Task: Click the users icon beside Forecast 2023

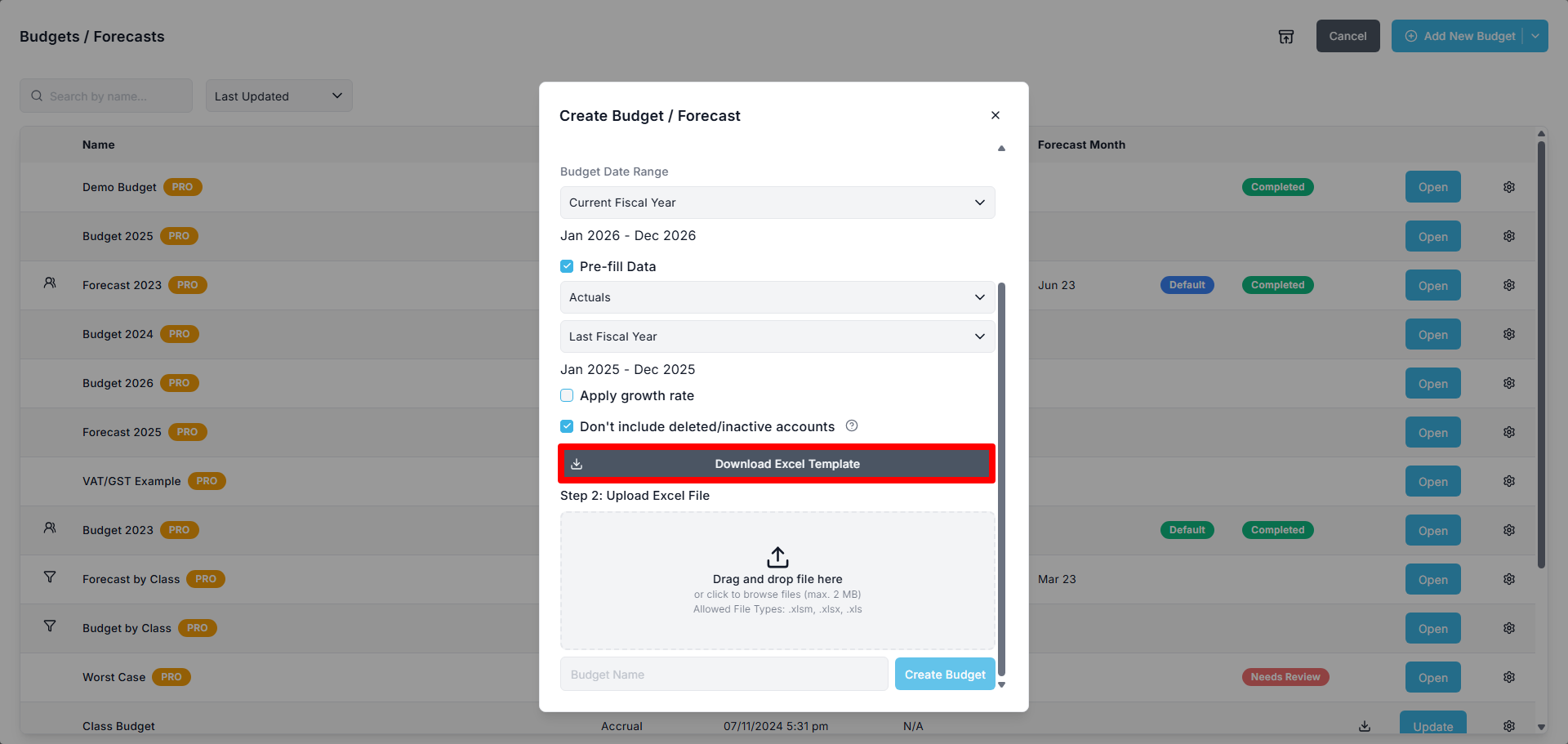Action: tap(50, 283)
